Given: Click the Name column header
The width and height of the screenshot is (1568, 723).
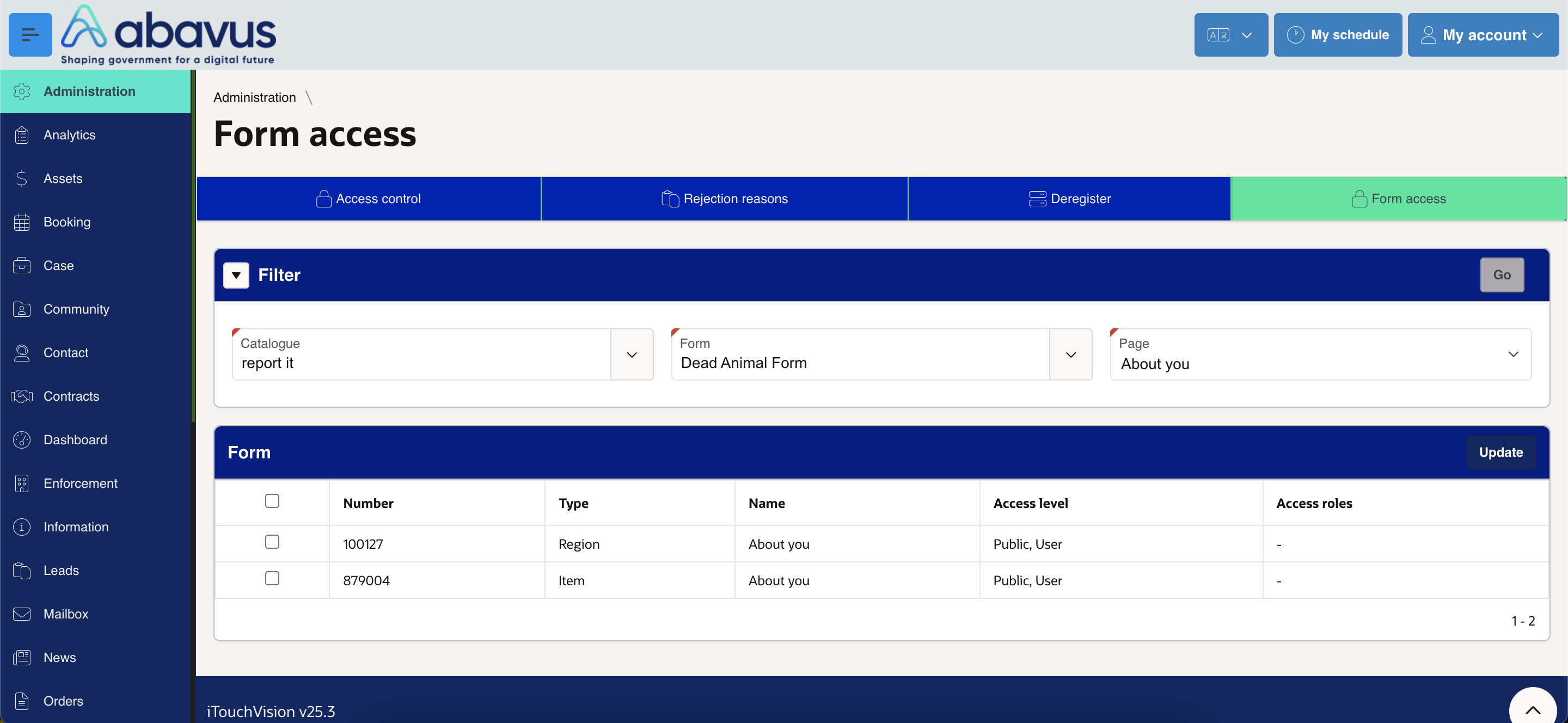Looking at the screenshot, I should 767,503.
